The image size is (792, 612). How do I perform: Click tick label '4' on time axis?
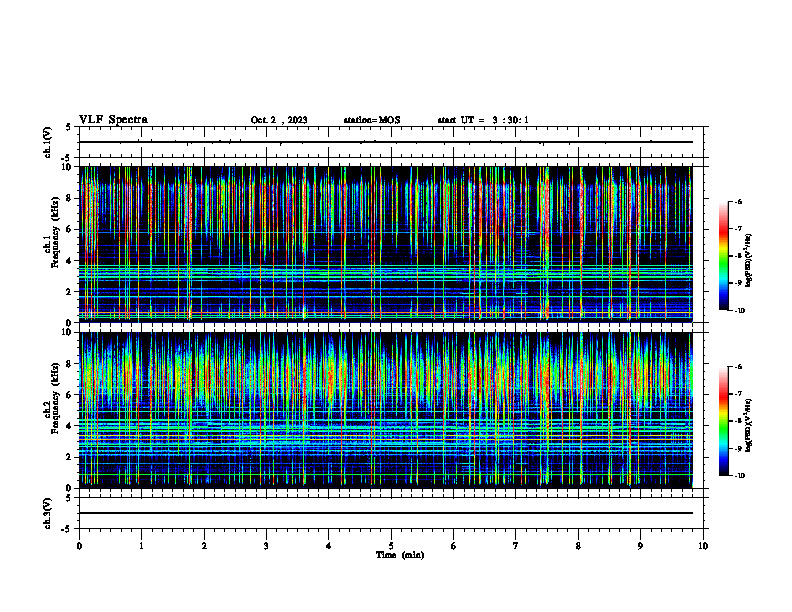click(329, 546)
